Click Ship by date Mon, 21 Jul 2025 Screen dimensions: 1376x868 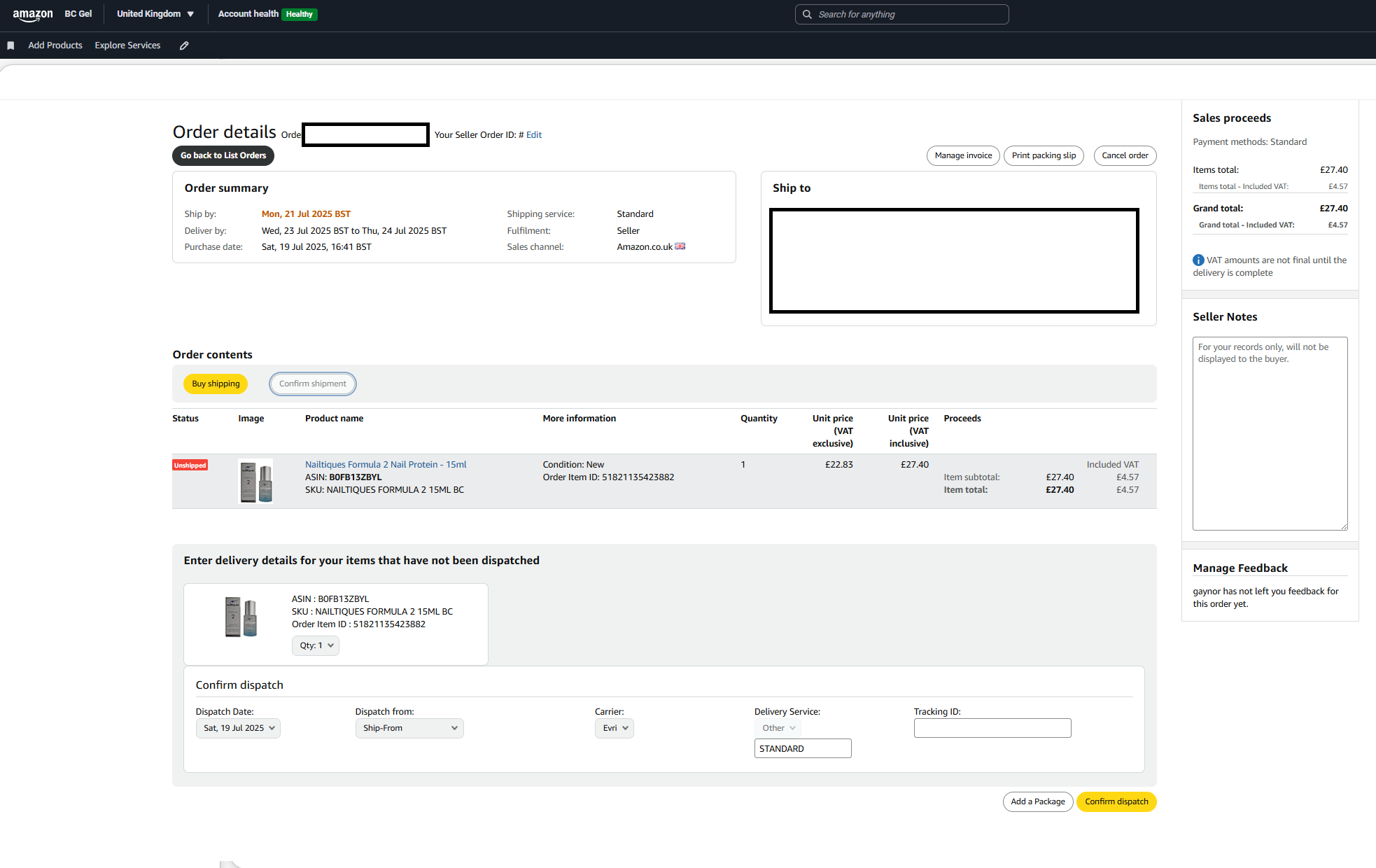coord(306,214)
